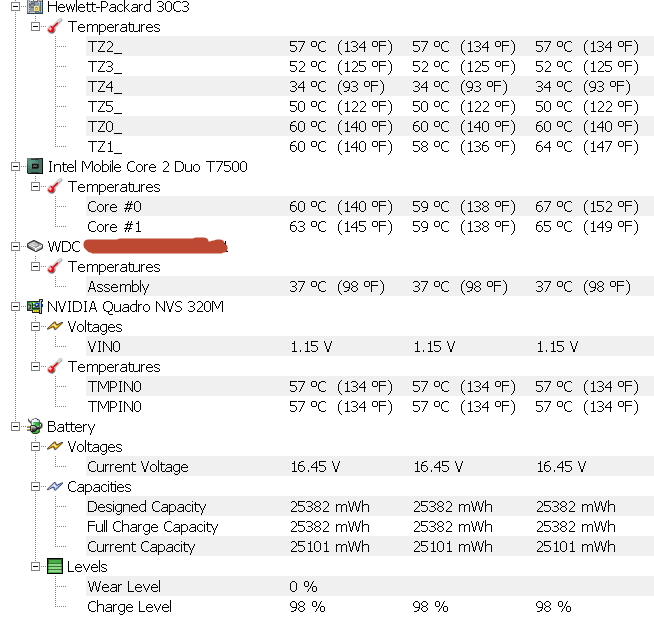Collapse Temperatures under the WDC drive
The height and width of the screenshot is (623, 654).
[35, 266]
